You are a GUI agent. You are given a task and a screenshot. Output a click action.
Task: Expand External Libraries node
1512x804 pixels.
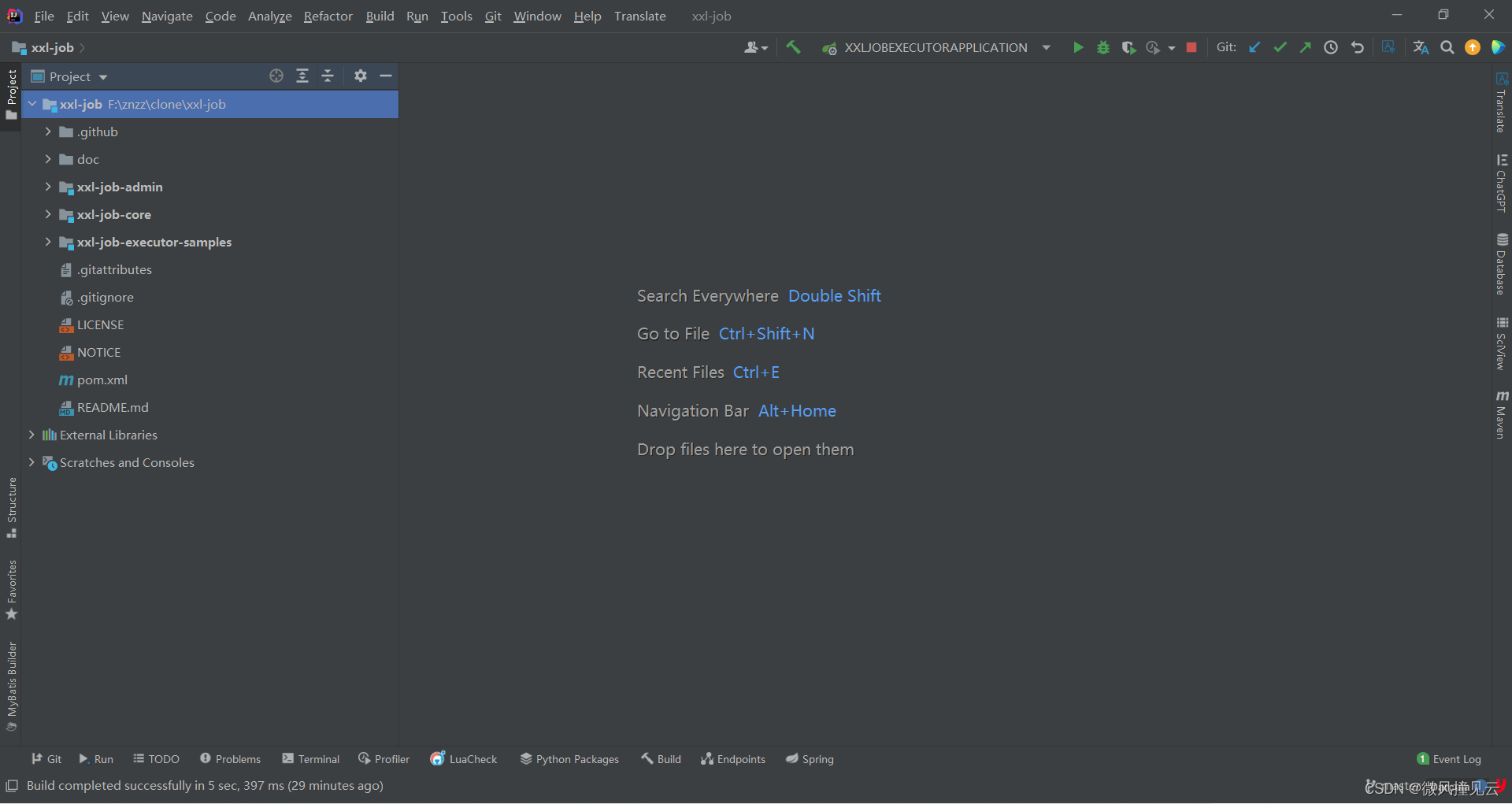31,435
